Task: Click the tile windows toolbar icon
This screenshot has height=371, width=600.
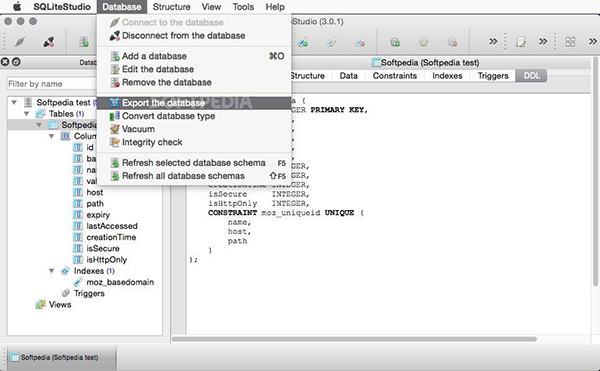Action: pyautogui.click(x=570, y=42)
